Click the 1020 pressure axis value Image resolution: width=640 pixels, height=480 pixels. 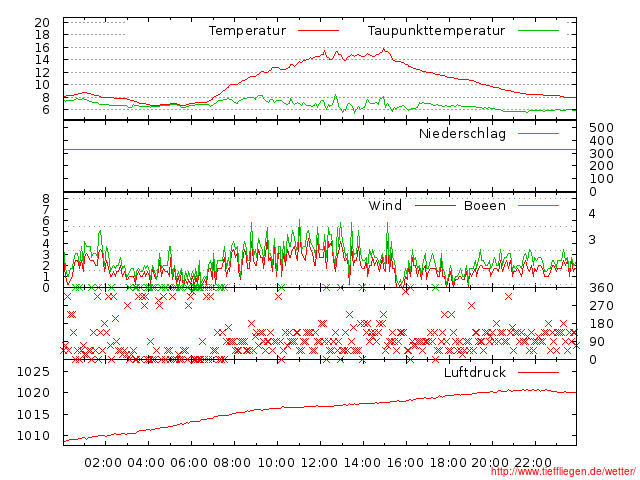pyautogui.click(x=33, y=393)
